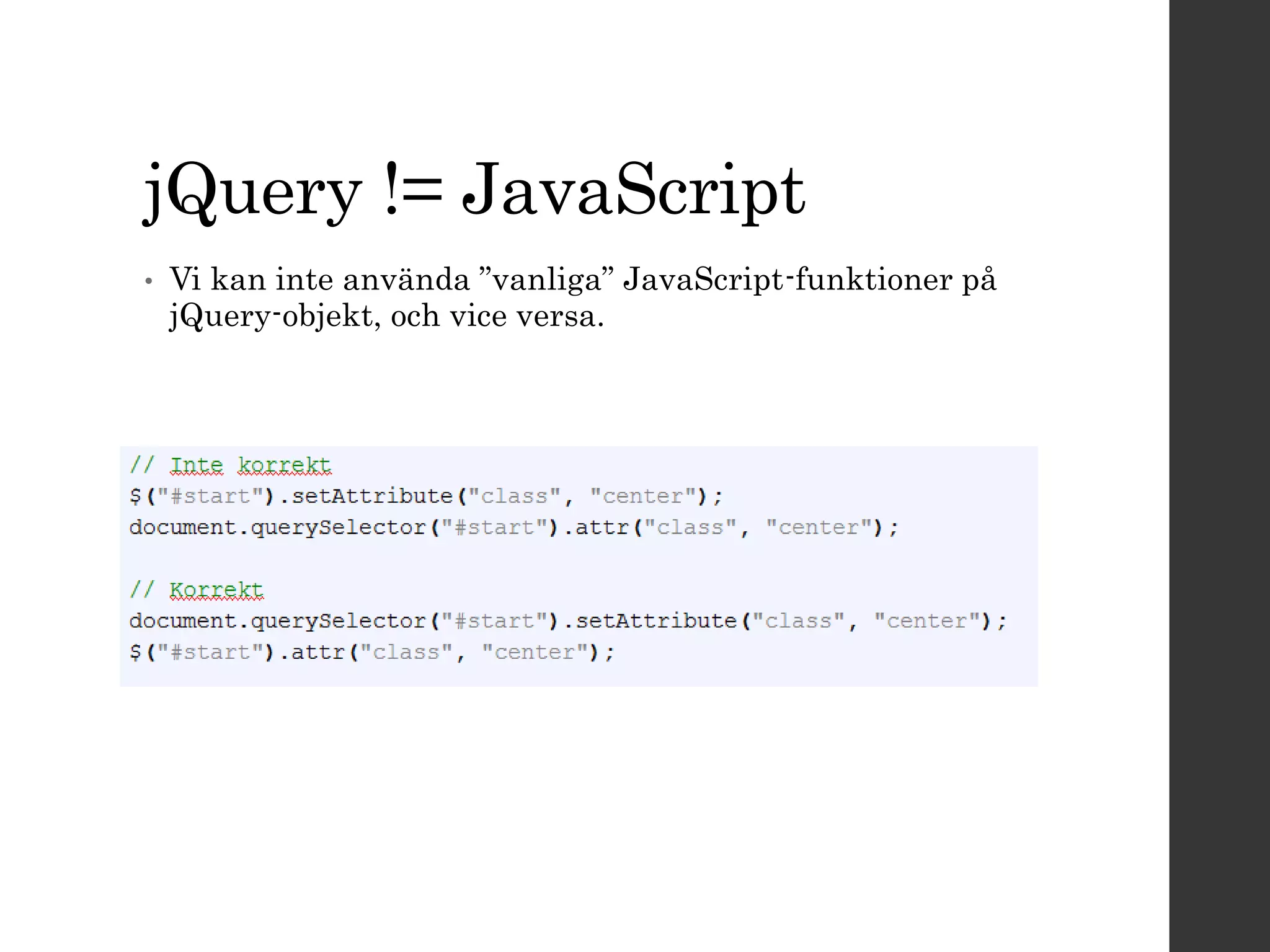Viewport: 1270px width, 952px height.
Task: Click the "// Korrekt" comment line
Action: pyautogui.click(x=197, y=590)
